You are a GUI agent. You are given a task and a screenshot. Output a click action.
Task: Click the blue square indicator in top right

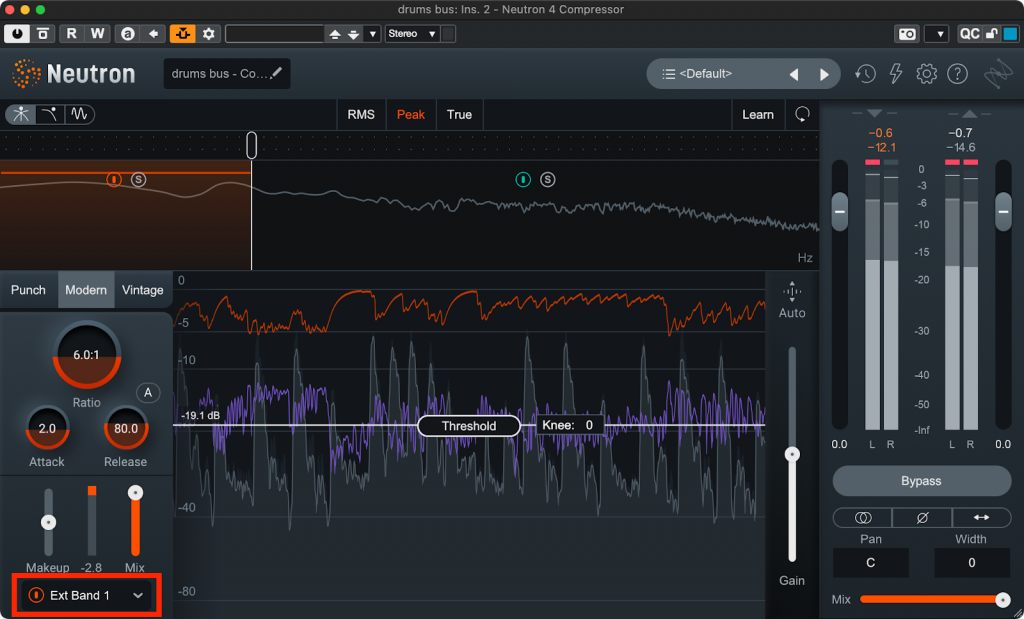click(1010, 34)
